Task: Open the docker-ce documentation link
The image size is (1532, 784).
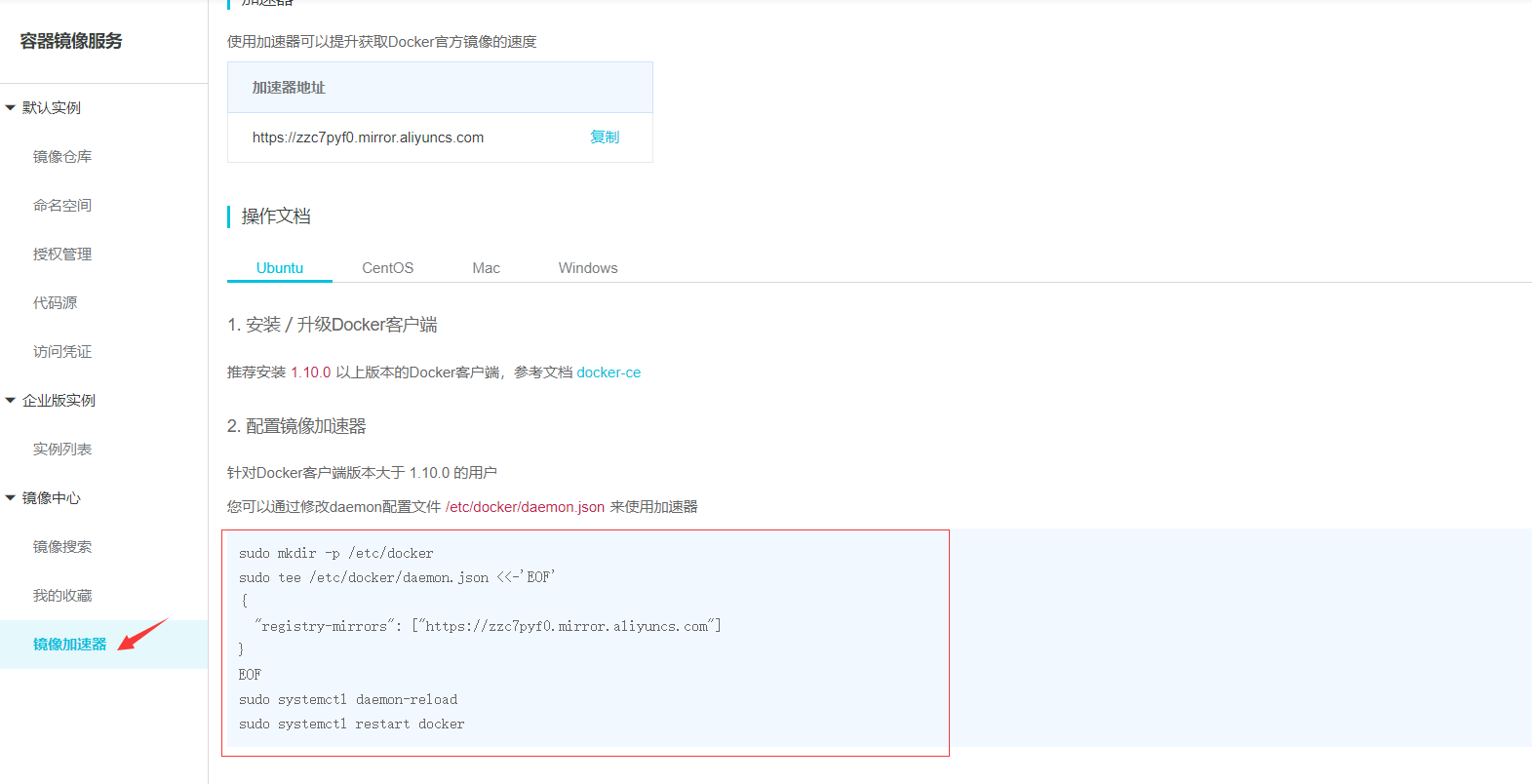Action: click(609, 372)
